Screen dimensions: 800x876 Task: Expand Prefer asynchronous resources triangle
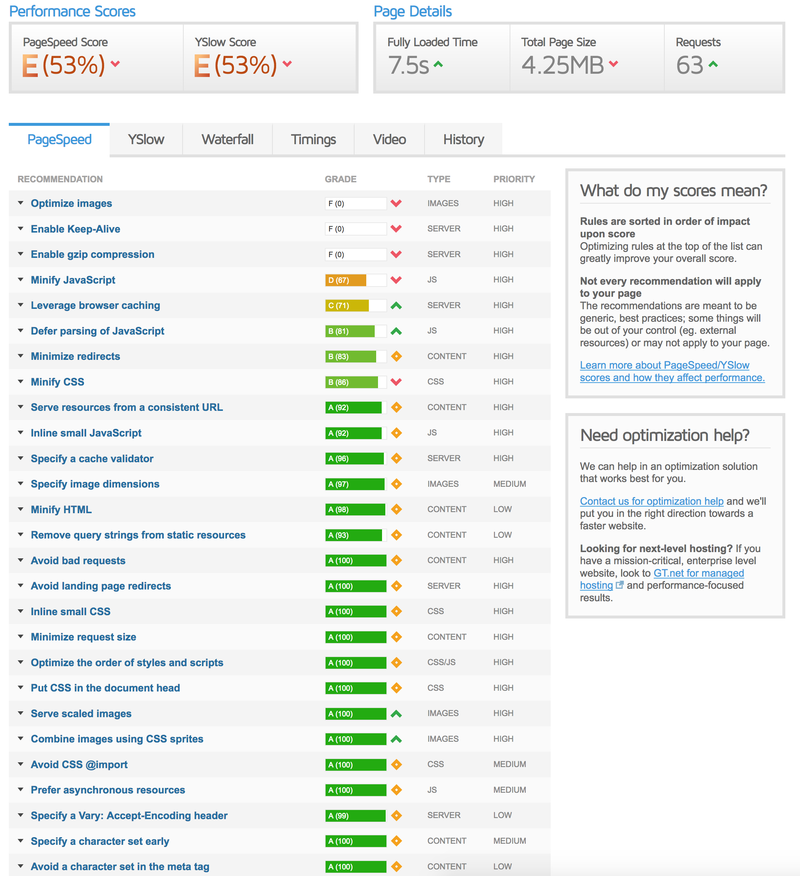(x=21, y=789)
